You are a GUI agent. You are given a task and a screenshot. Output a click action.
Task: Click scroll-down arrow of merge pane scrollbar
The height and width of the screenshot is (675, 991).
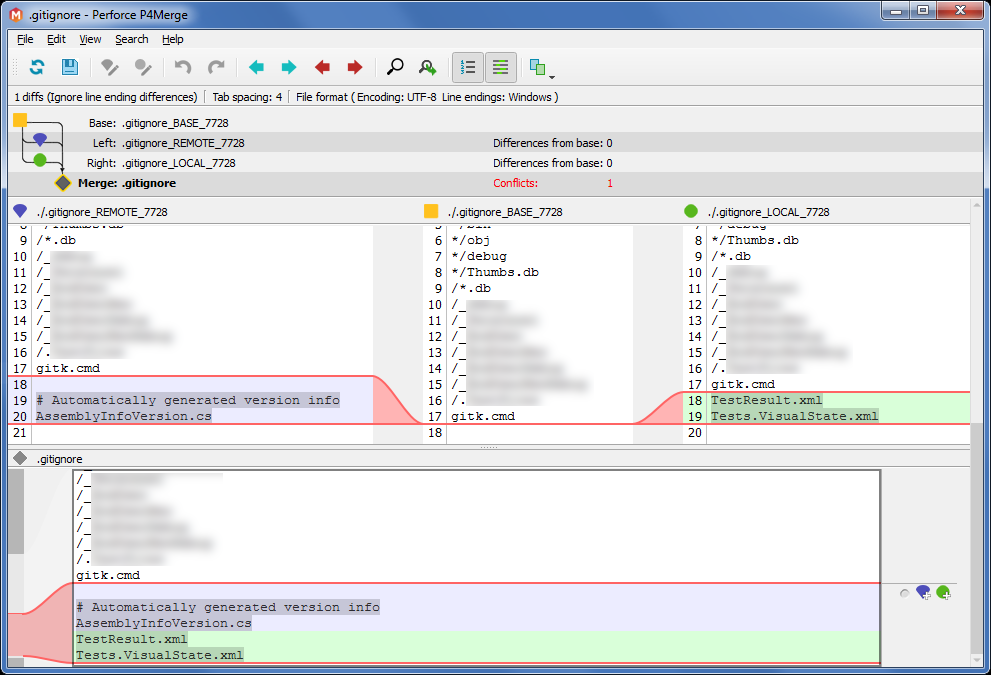(976, 660)
